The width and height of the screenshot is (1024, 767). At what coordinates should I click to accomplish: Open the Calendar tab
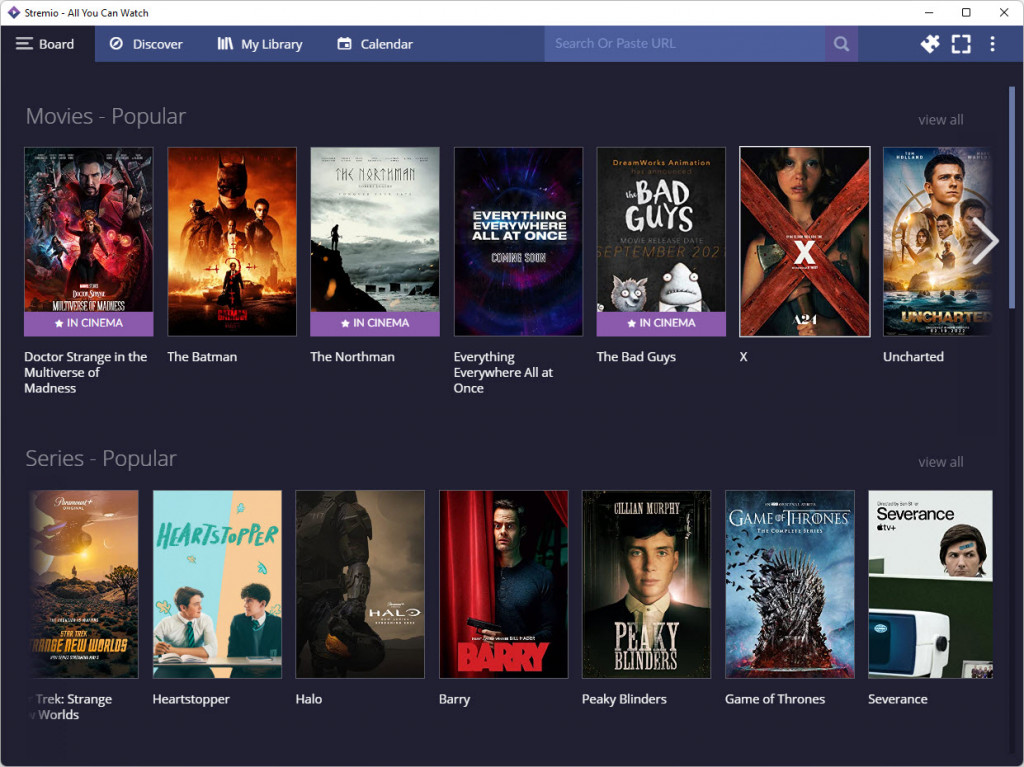coord(375,44)
